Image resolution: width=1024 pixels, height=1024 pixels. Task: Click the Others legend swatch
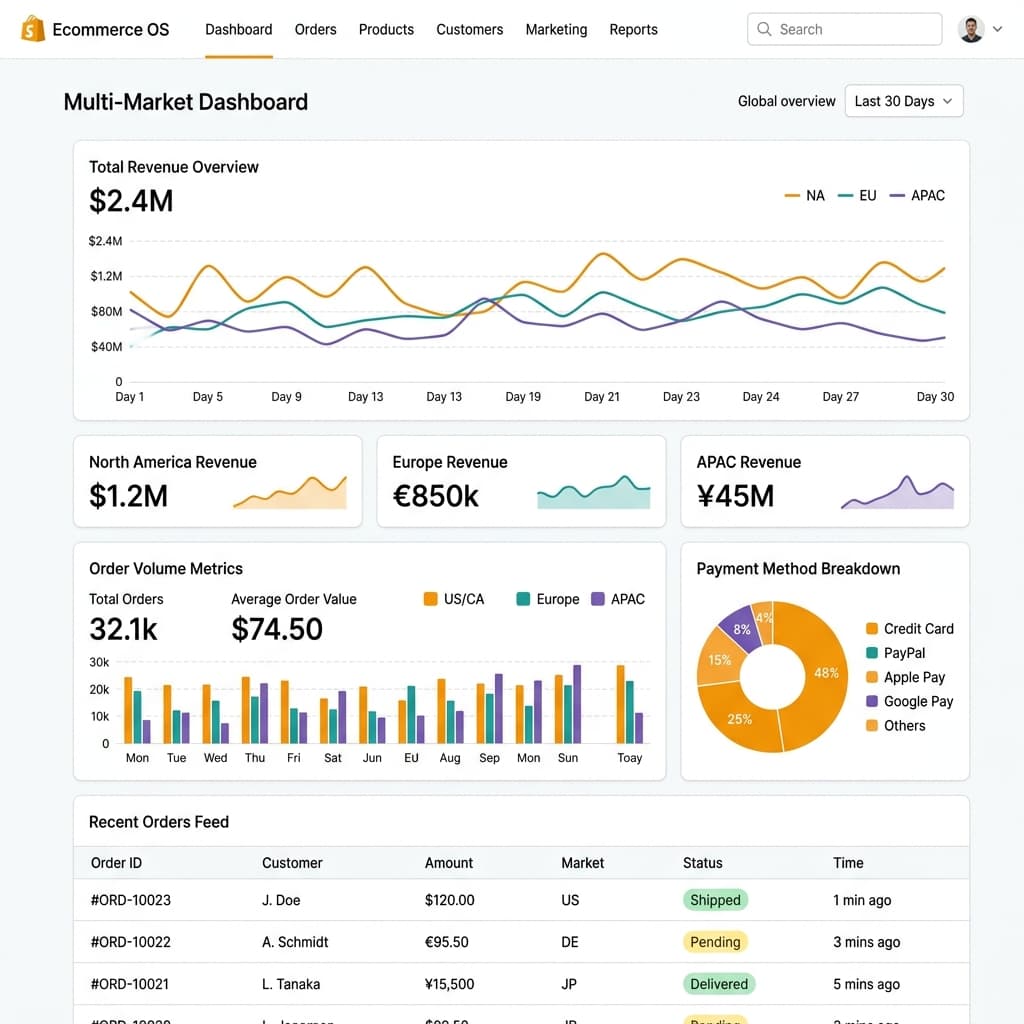pyautogui.click(x=872, y=725)
